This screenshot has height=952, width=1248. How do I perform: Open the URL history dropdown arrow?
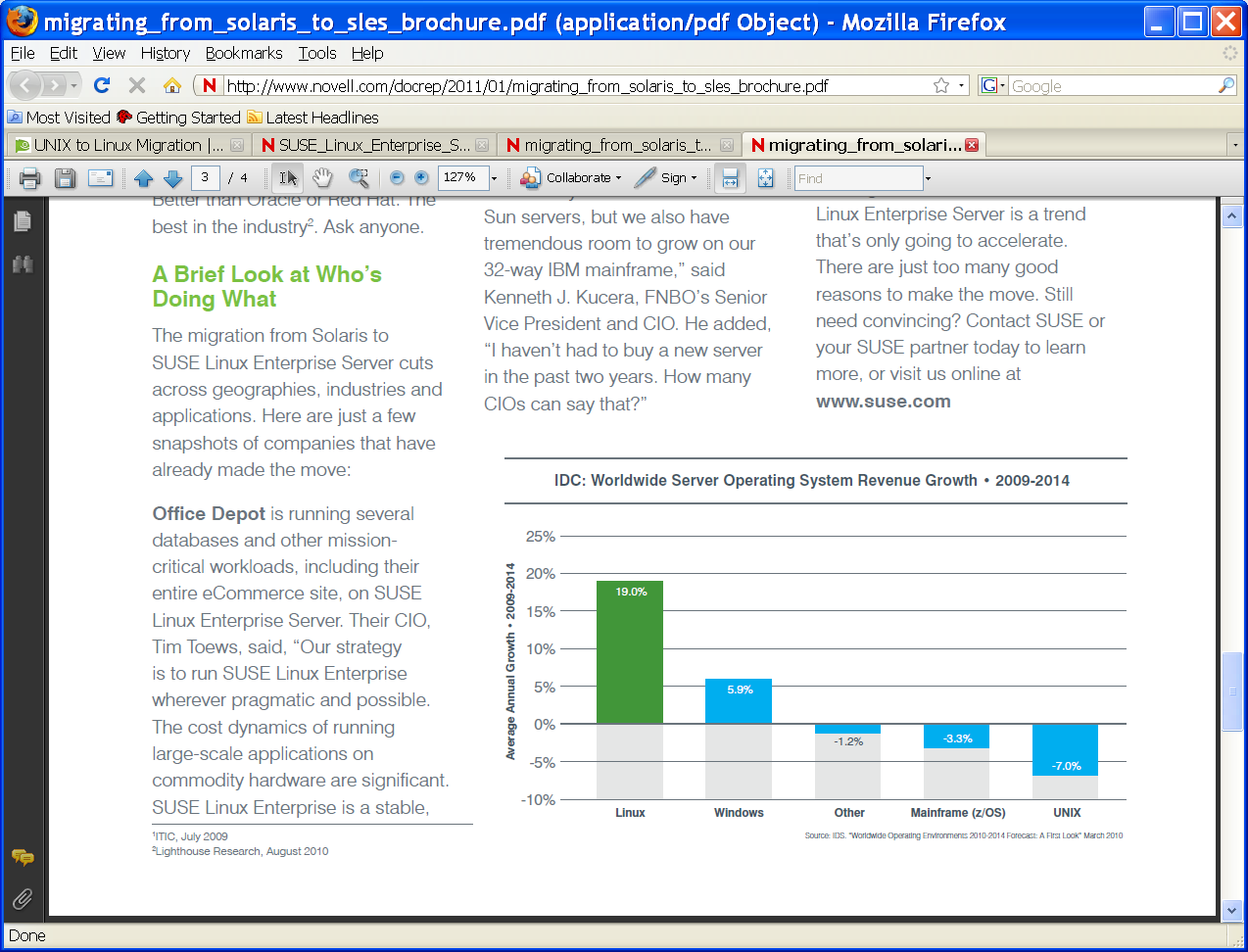point(961,85)
